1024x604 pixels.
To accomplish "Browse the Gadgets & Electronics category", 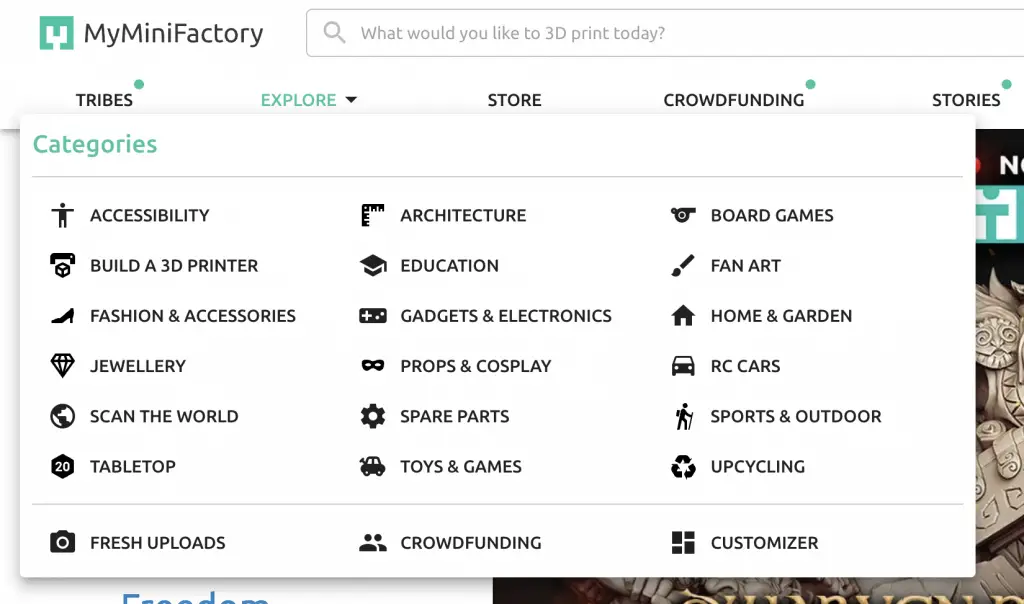I will (506, 316).
